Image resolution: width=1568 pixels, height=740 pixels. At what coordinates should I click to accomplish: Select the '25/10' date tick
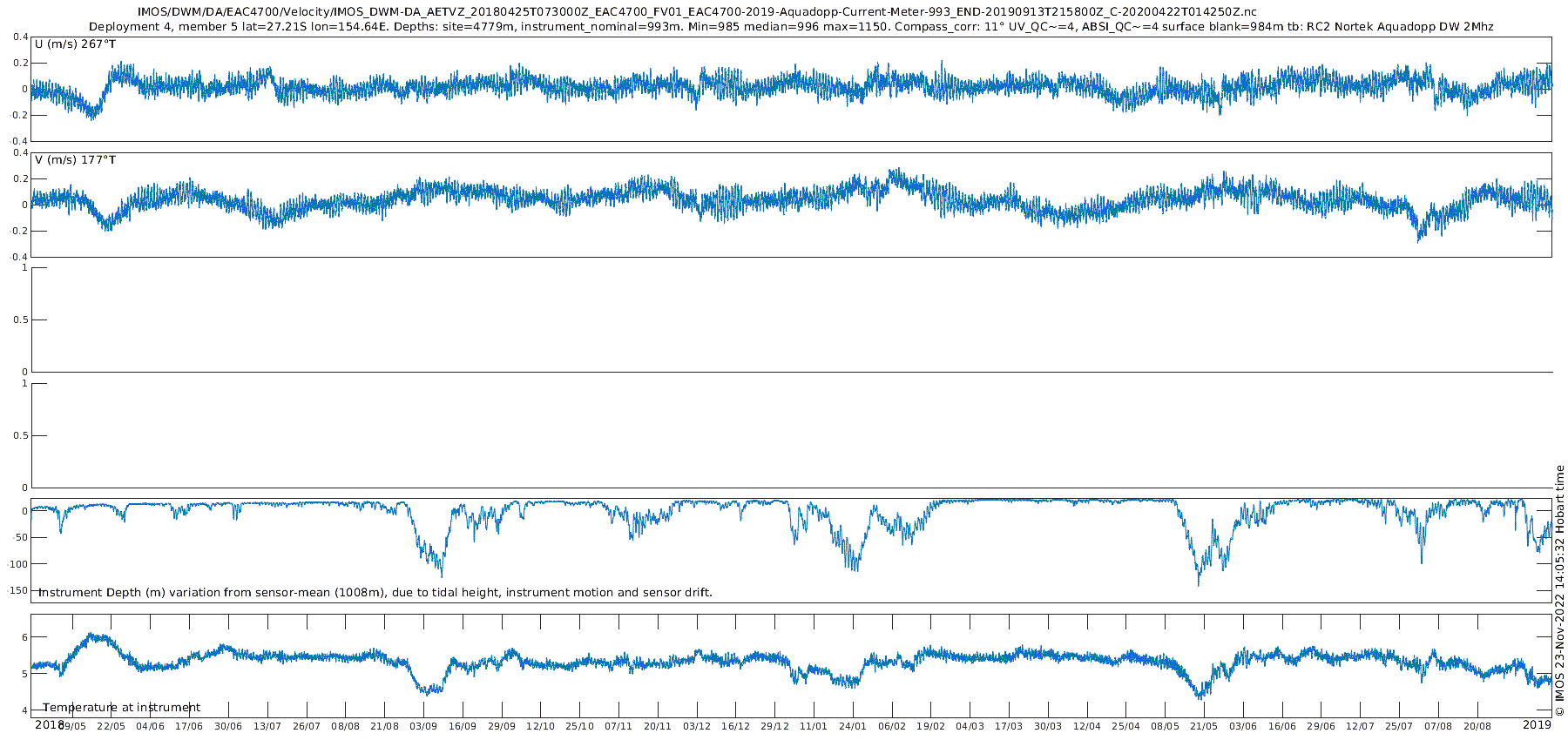(x=580, y=726)
